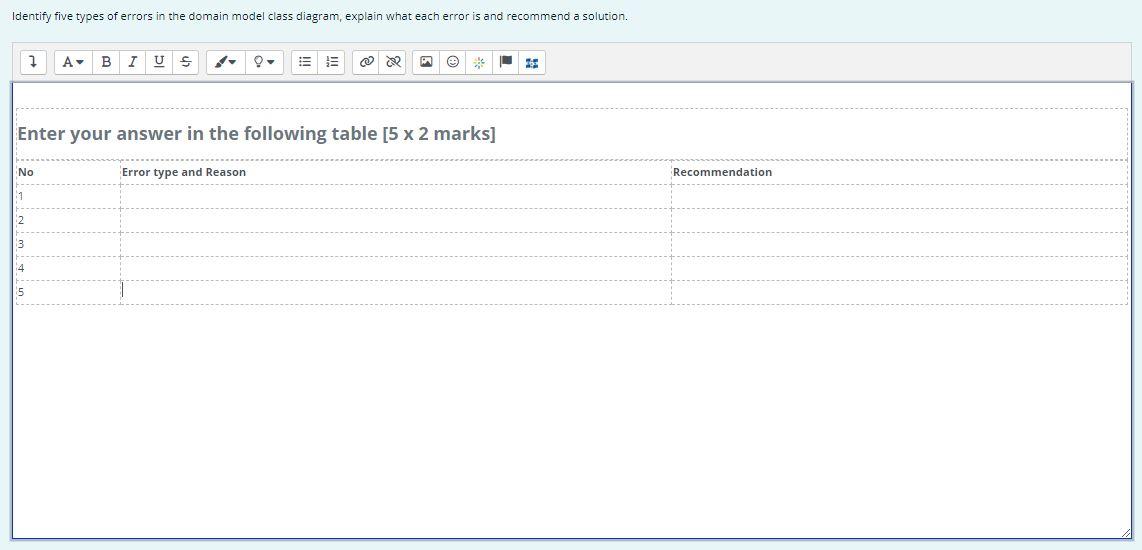The image size is (1142, 550).
Task: Open the background colour lightbulb dropdown
Action: [264, 63]
